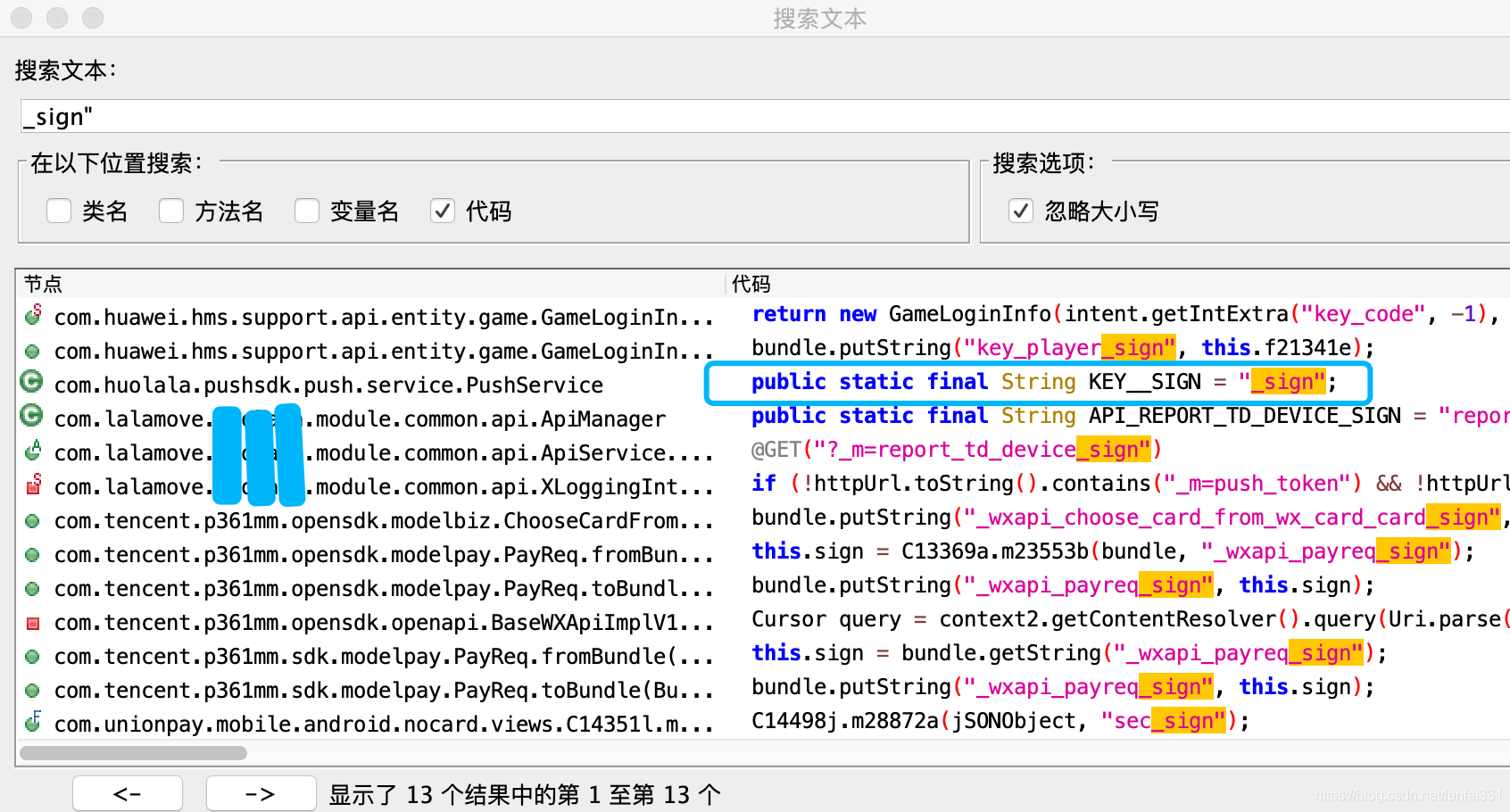Click code line C13369a.m23553b bundle
The image size is (1510, 812).
pyautogui.click(x=1113, y=551)
